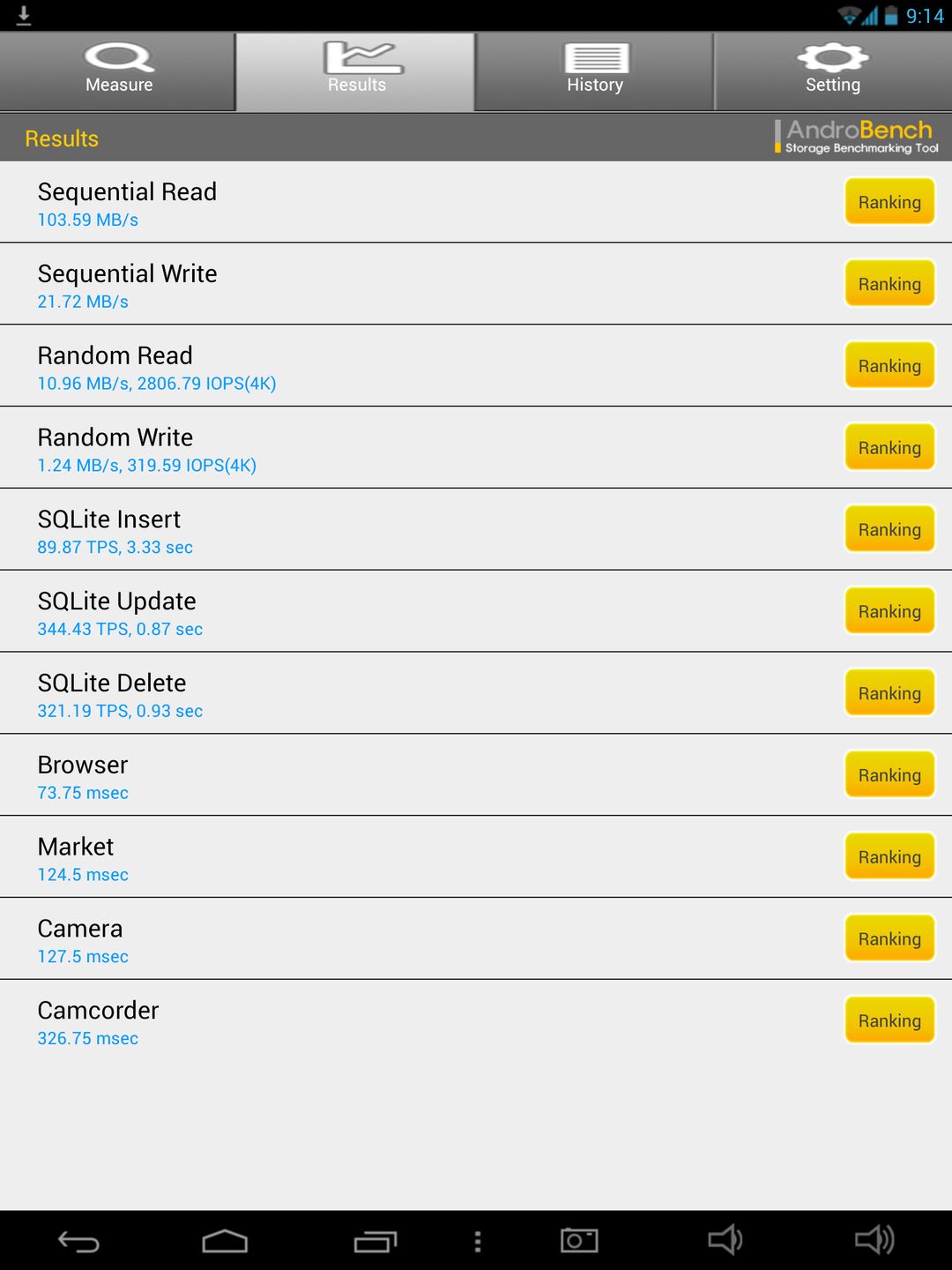Open the Setting tab
Screen dimensions: 952x1270
(x=833, y=71)
